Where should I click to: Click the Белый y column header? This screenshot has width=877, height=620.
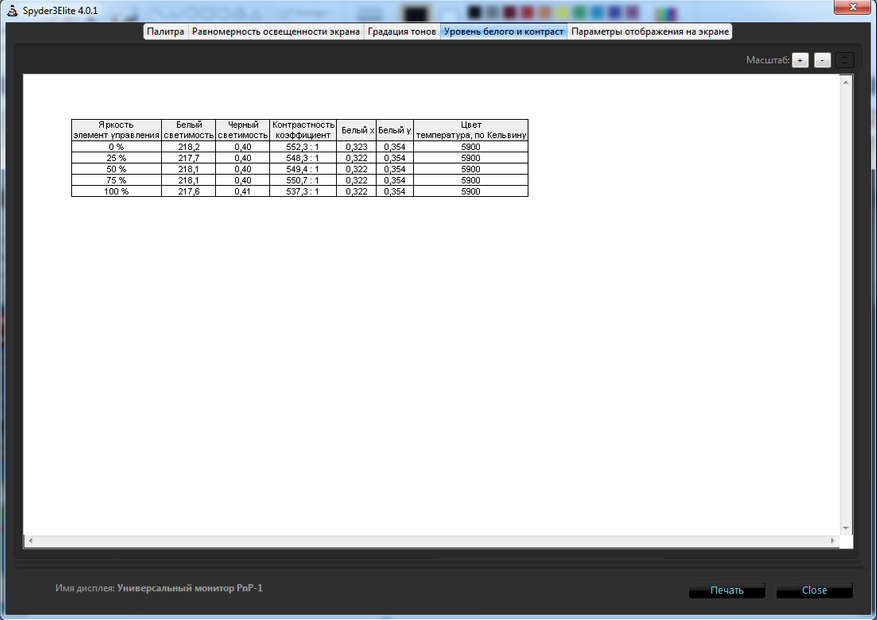click(x=395, y=130)
